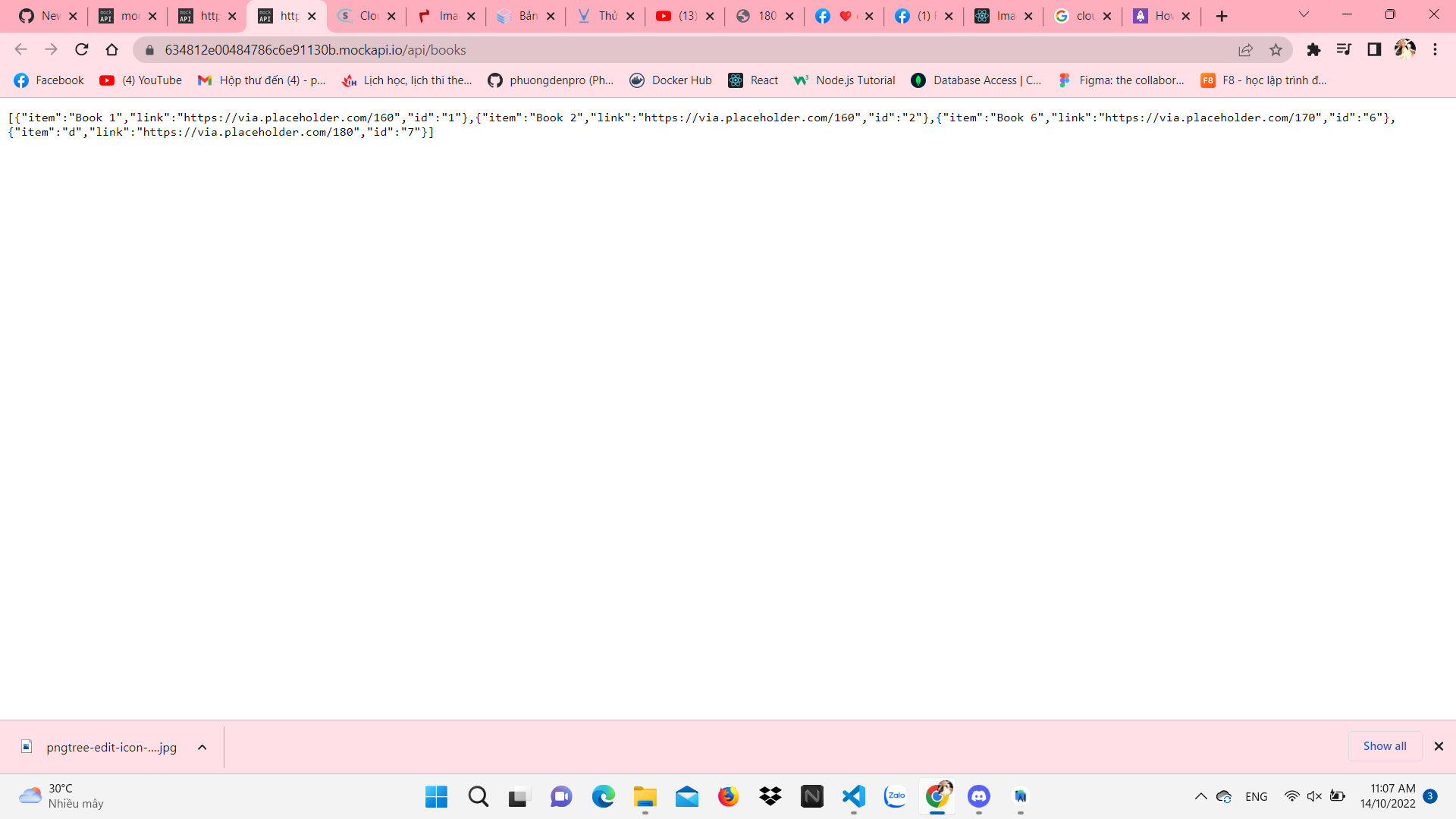Switch to the Cloudinary tab
Viewport: 1456px width, 819px height.
367,15
